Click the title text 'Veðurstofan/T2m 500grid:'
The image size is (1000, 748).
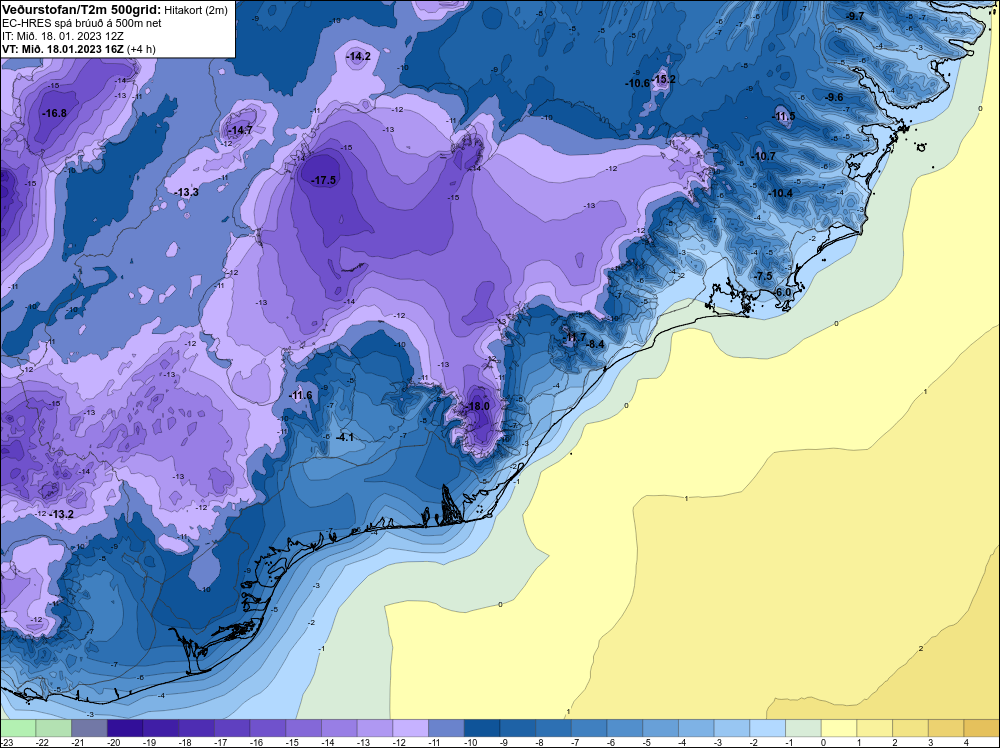[x=80, y=9]
